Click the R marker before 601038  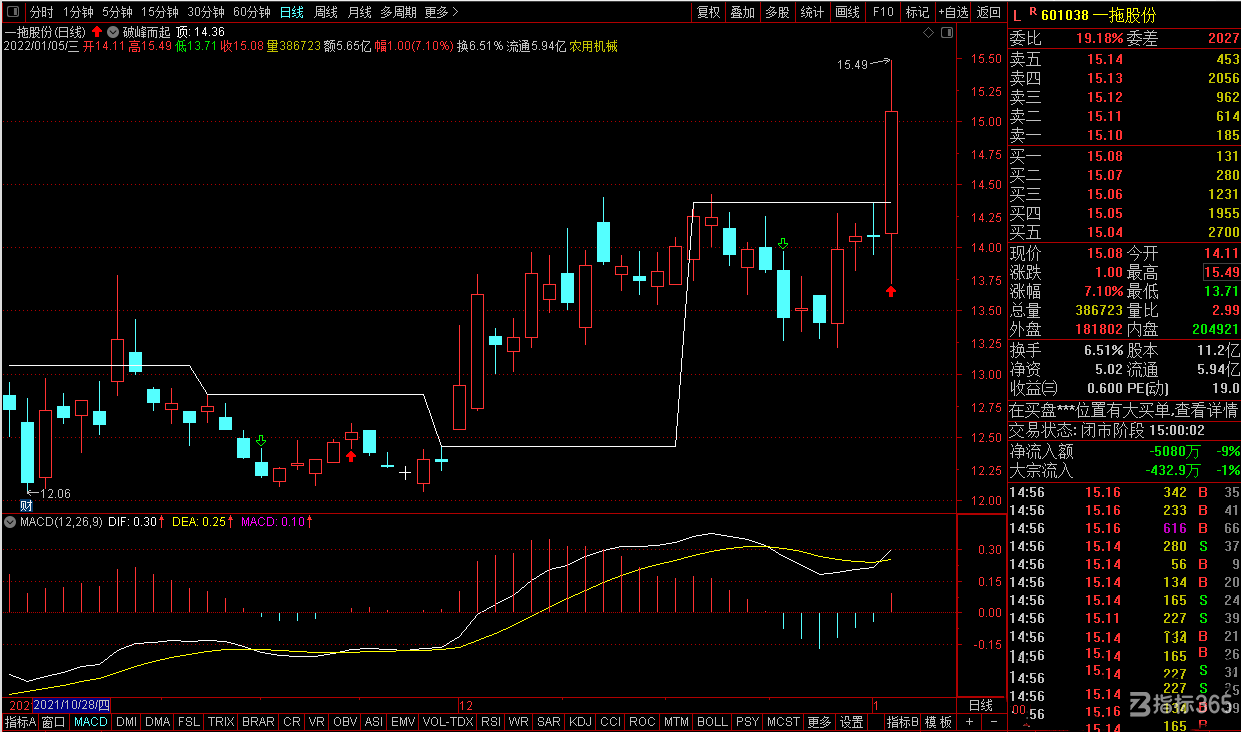[x=1032, y=13]
